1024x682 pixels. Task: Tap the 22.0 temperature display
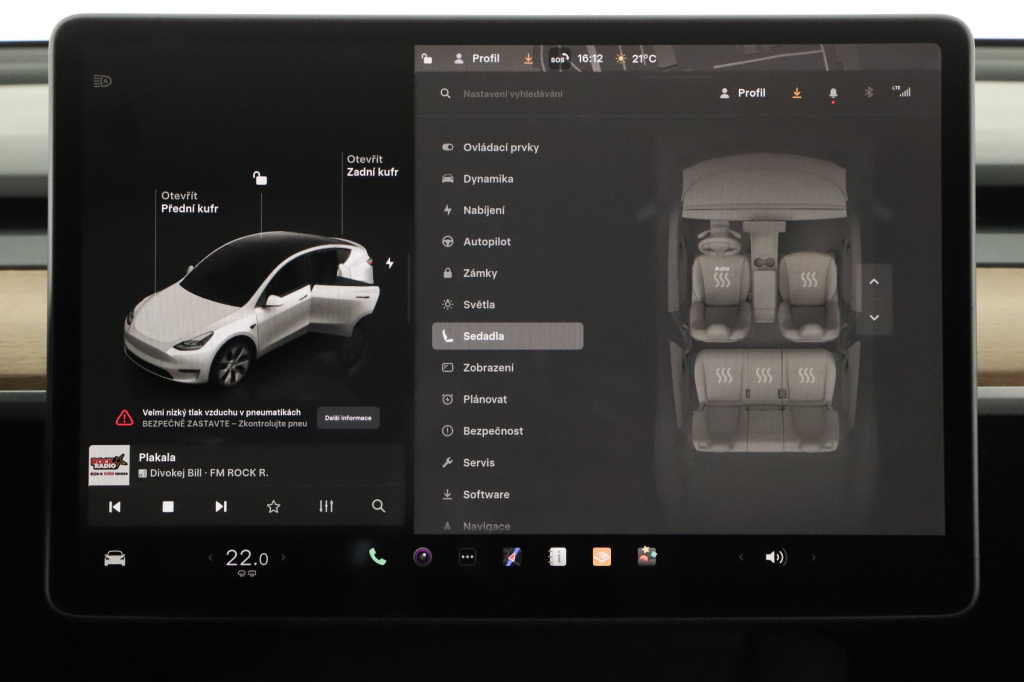click(x=247, y=559)
